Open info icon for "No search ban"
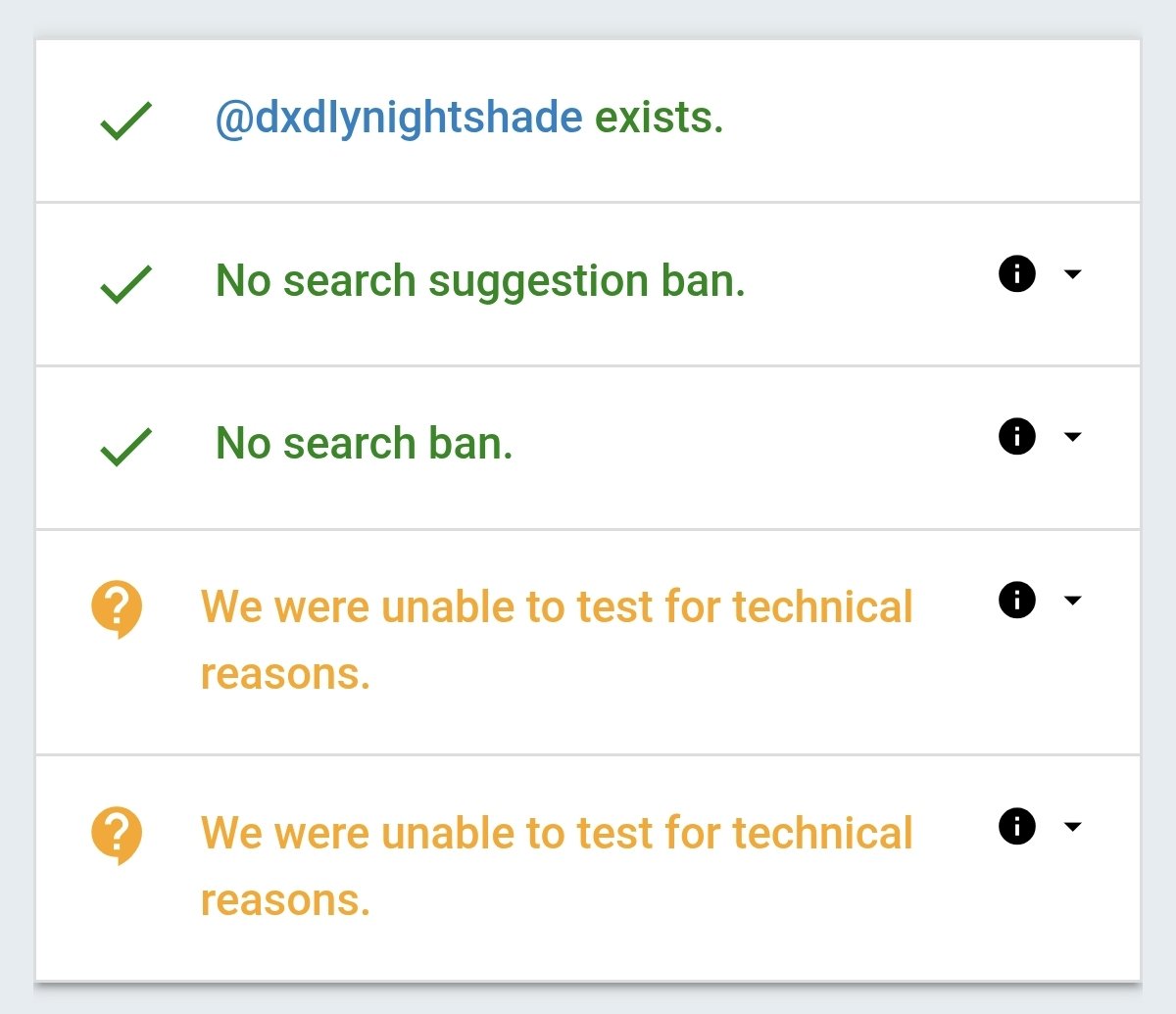The image size is (1176, 1014). pyautogui.click(x=1017, y=437)
